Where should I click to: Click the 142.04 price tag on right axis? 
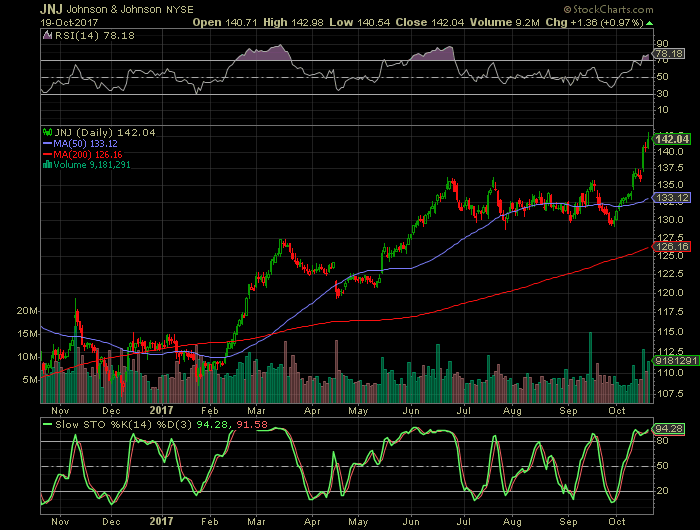click(x=672, y=139)
